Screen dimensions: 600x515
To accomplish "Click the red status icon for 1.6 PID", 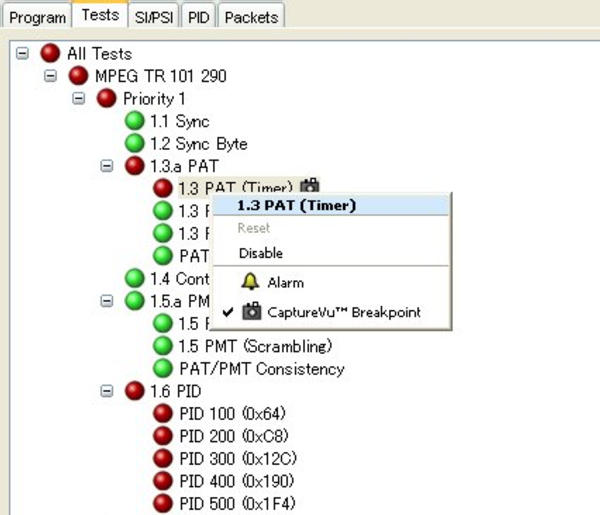I will [135, 391].
